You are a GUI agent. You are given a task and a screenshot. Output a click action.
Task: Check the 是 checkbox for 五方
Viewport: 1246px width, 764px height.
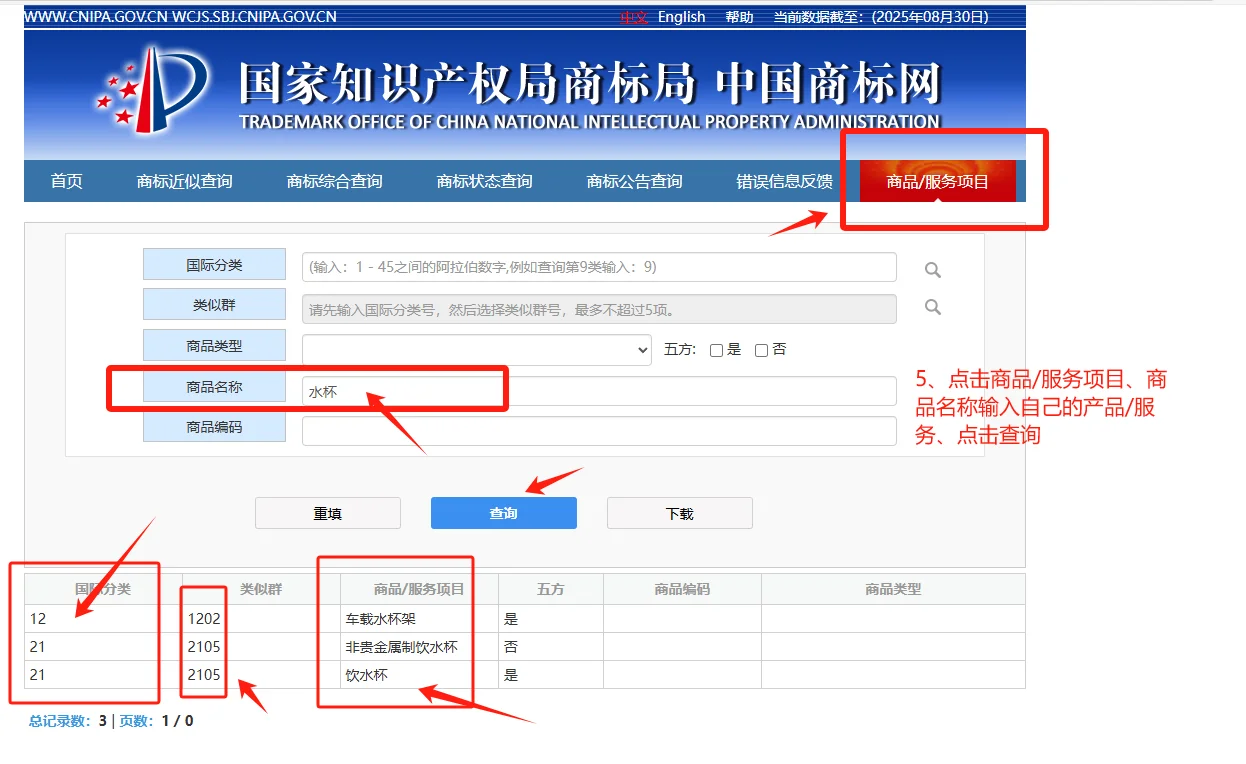coord(716,349)
